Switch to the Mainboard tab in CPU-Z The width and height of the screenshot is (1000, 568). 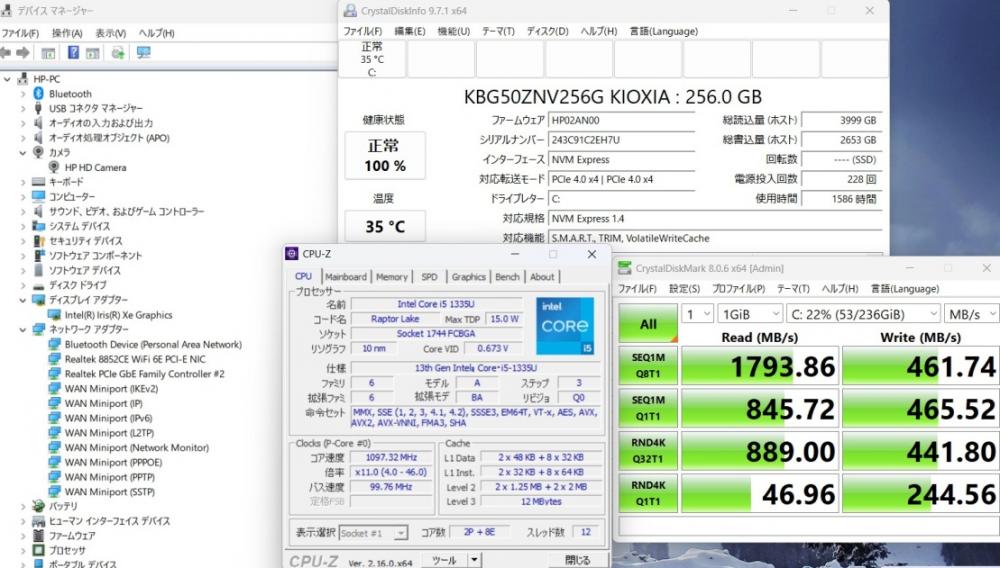[346, 277]
